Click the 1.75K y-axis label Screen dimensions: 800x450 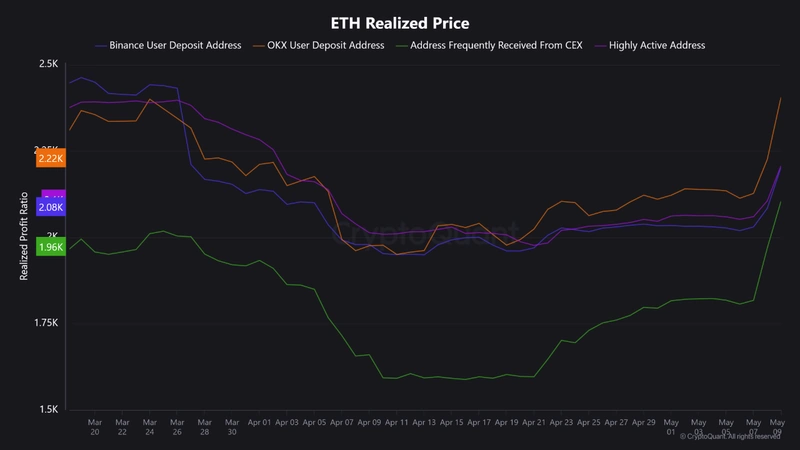46,323
